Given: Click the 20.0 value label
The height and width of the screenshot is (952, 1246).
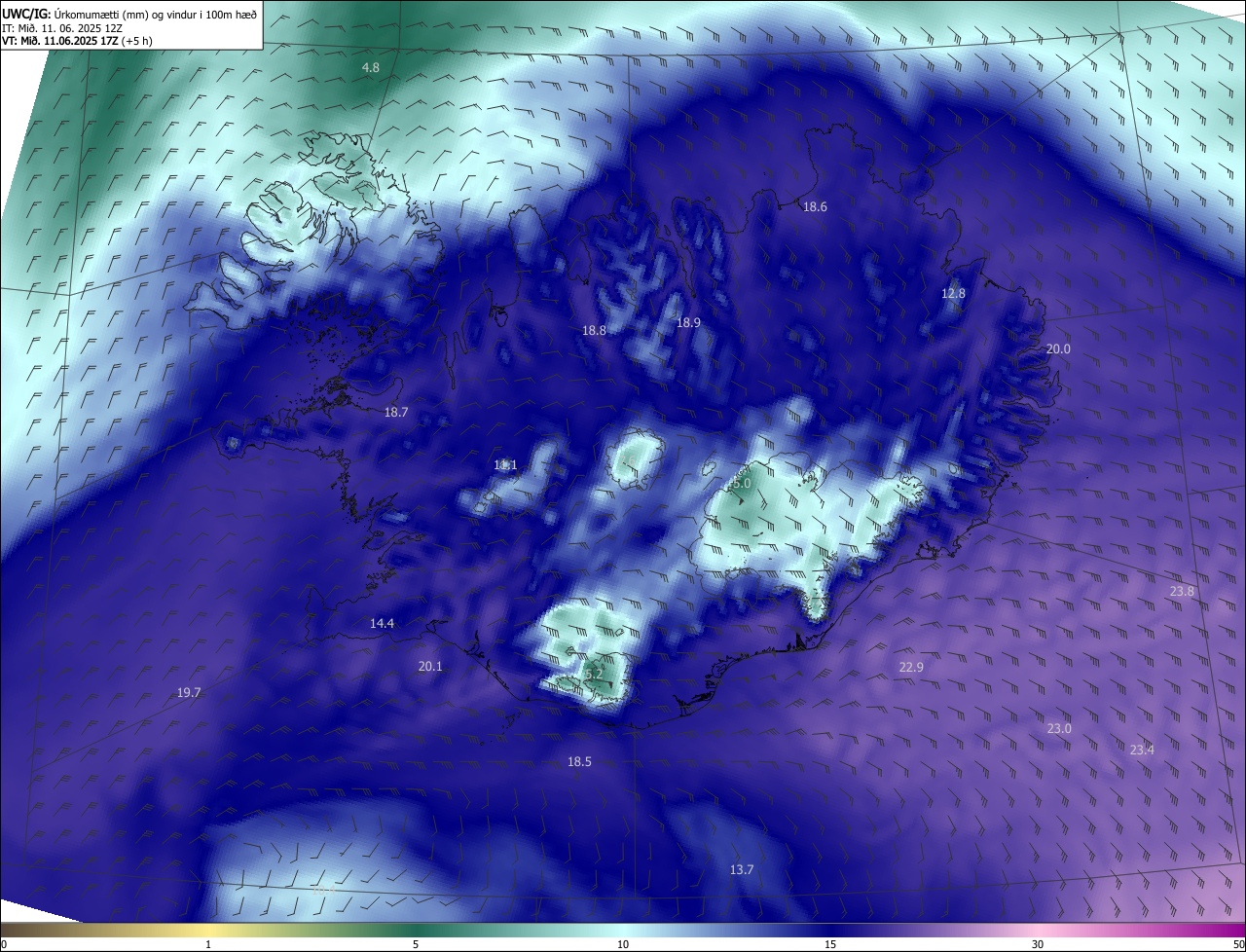Looking at the screenshot, I should (1058, 349).
